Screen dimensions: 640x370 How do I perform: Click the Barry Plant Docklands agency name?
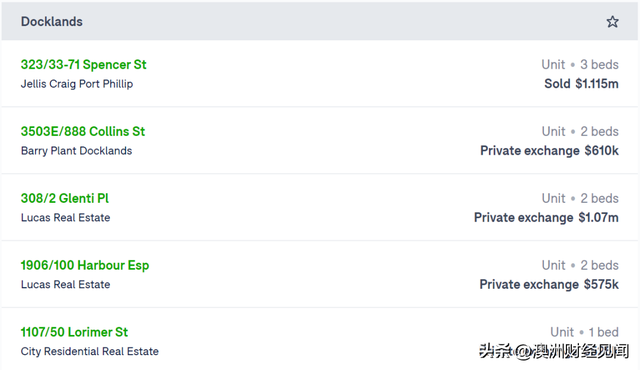pos(76,151)
